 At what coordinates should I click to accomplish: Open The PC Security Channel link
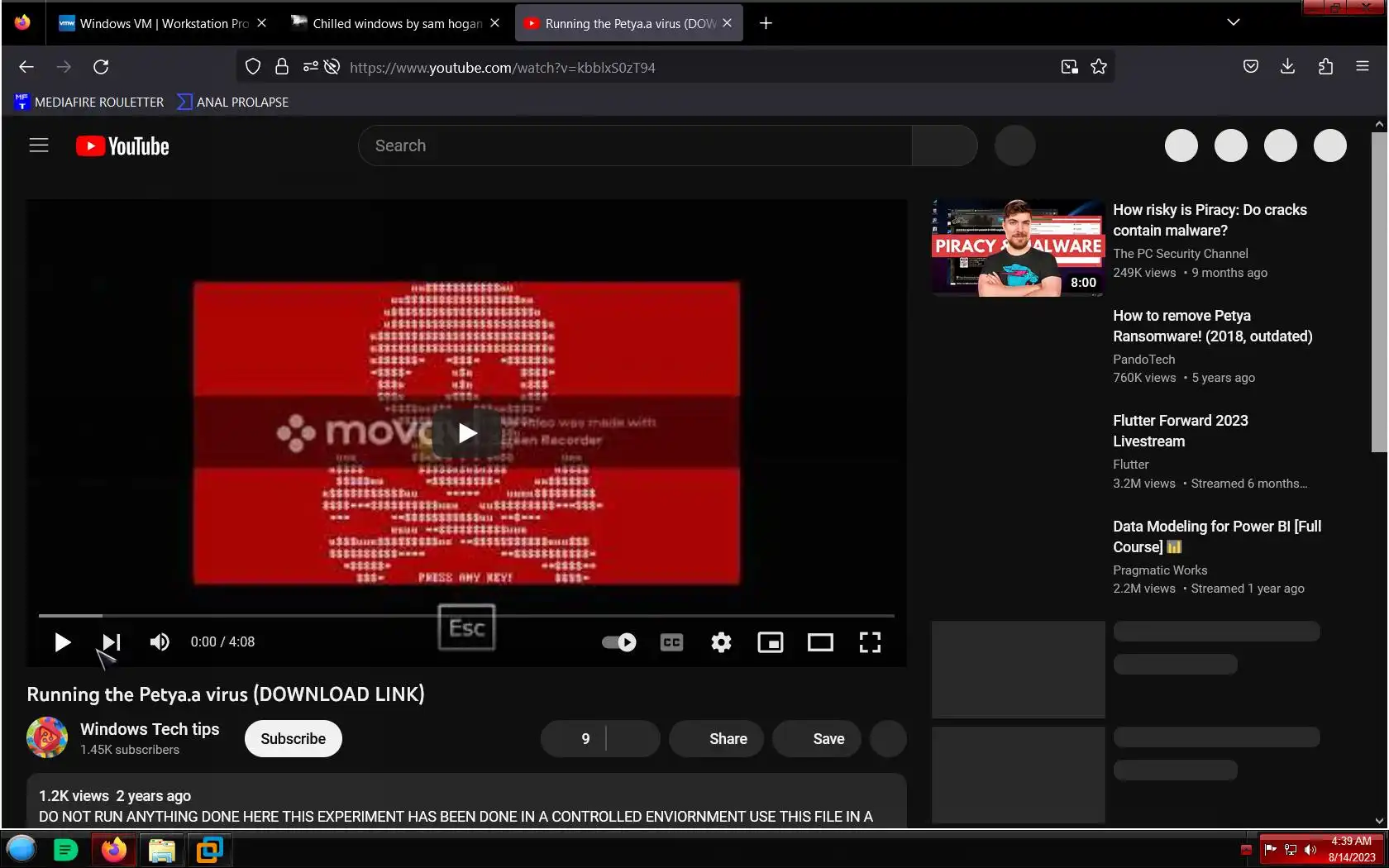click(1180, 254)
